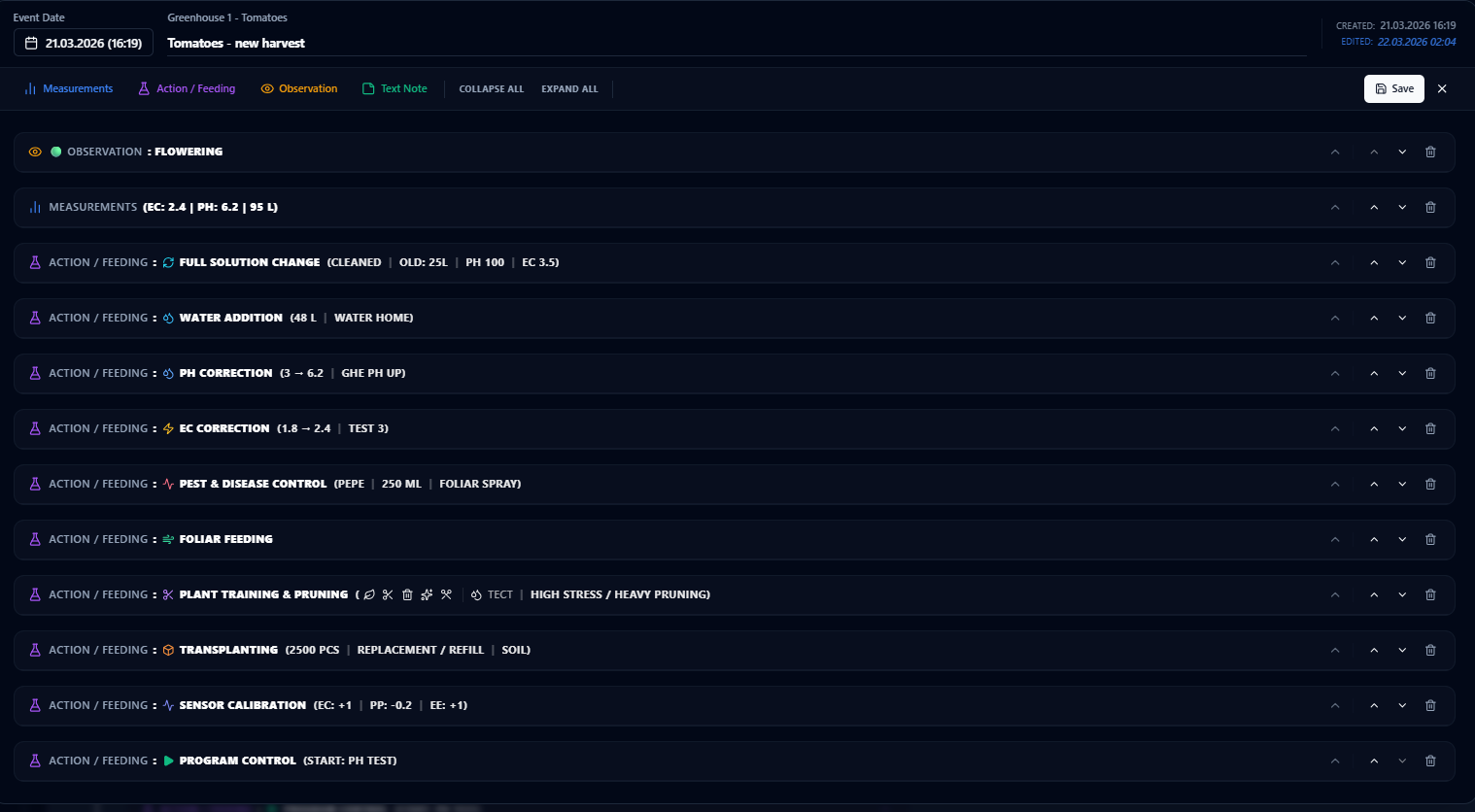Delete the Transplanting entry
This screenshot has width=1475, height=812.
coord(1430,650)
